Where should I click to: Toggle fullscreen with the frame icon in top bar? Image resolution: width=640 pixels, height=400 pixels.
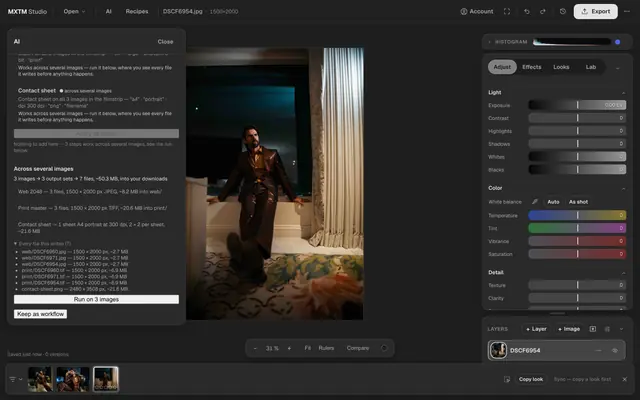pyautogui.click(x=507, y=11)
